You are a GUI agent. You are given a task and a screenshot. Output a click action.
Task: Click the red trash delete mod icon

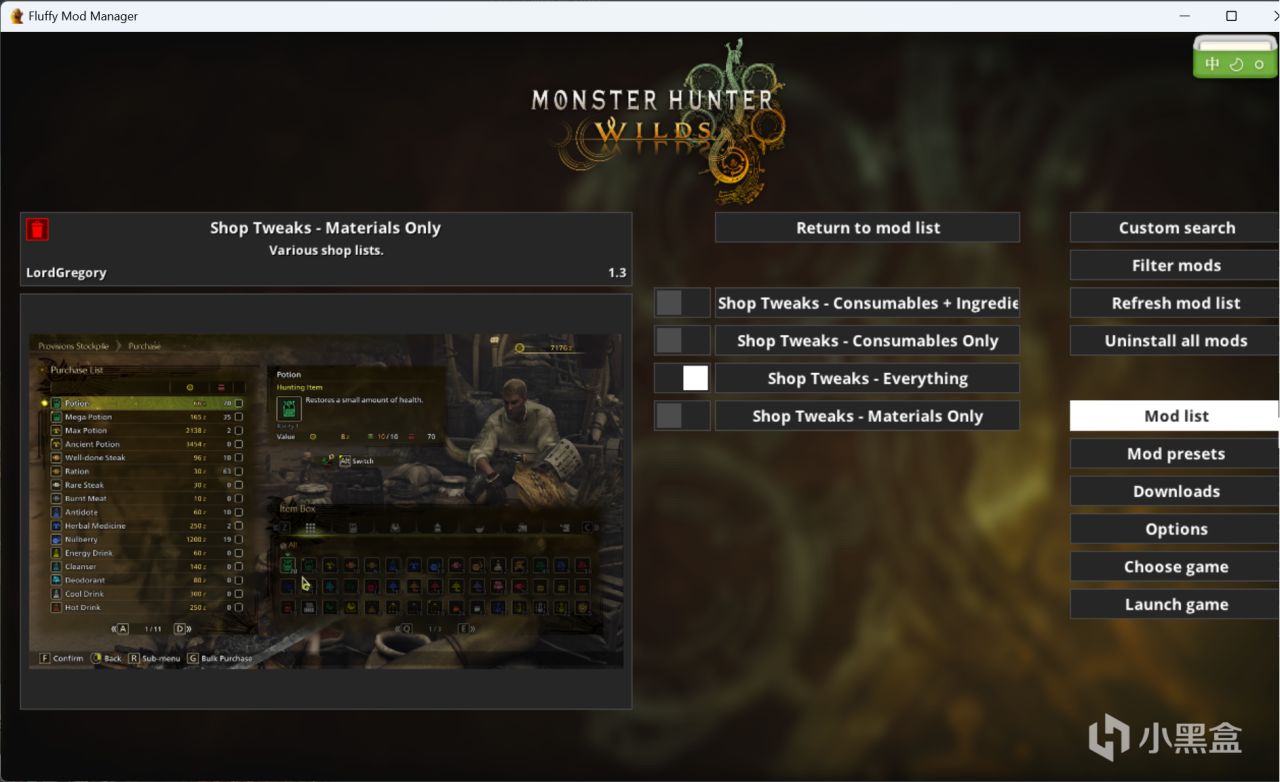[x=37, y=229]
